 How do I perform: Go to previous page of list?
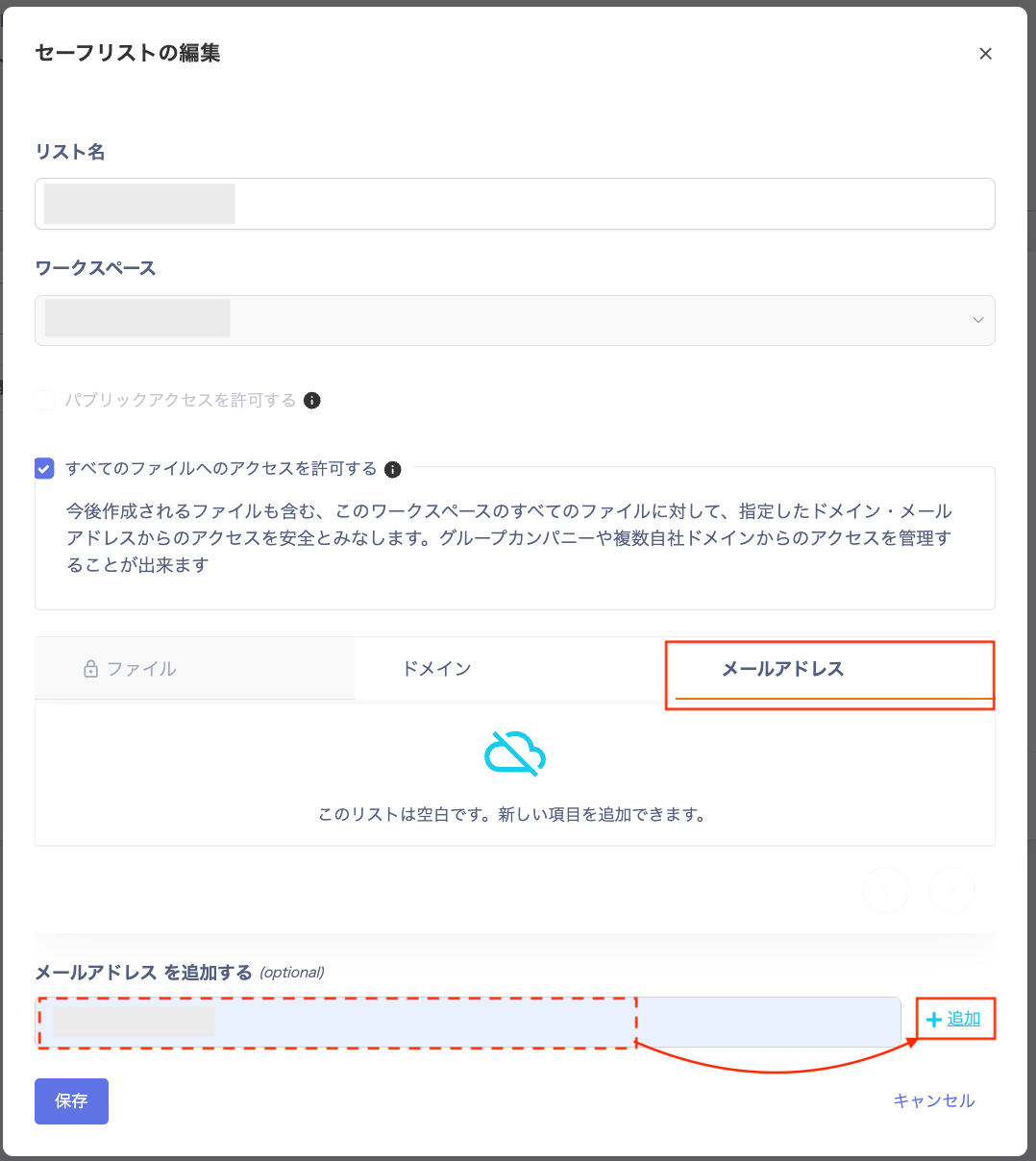(886, 890)
